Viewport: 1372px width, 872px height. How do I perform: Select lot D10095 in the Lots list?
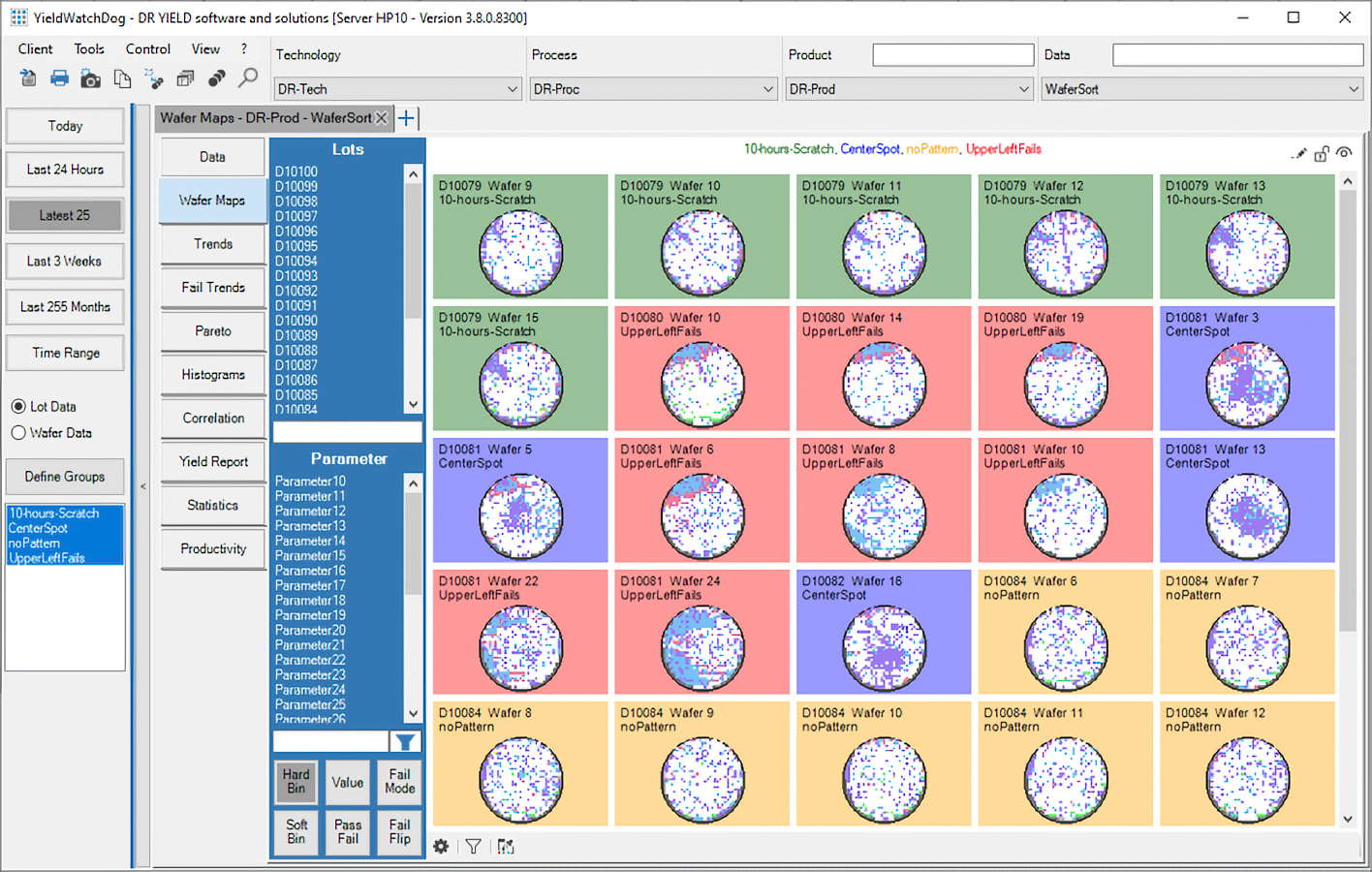pyautogui.click(x=296, y=246)
